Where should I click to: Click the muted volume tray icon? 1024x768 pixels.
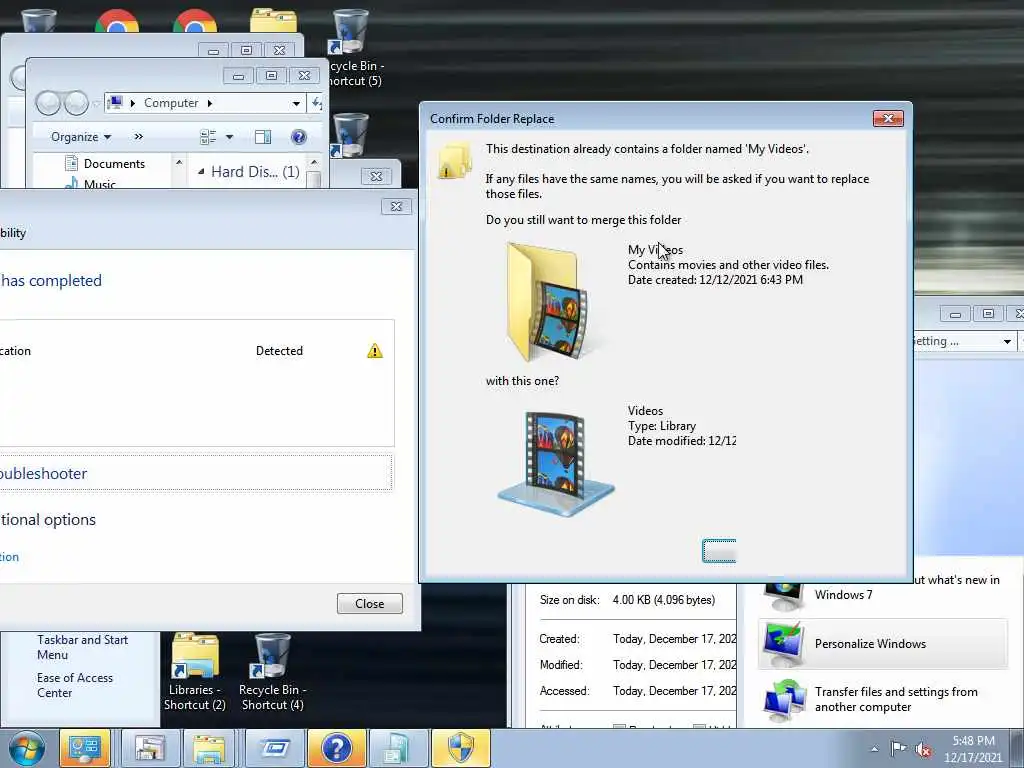point(923,748)
